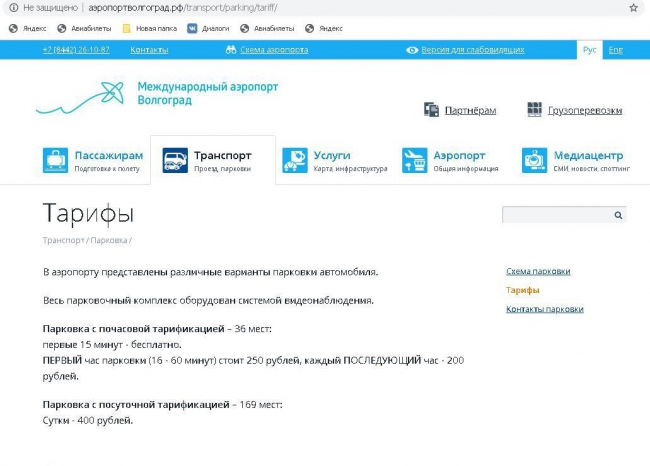The height and width of the screenshot is (466, 650).
Task: Click the Медиацентр section icon
Action: 535,160
